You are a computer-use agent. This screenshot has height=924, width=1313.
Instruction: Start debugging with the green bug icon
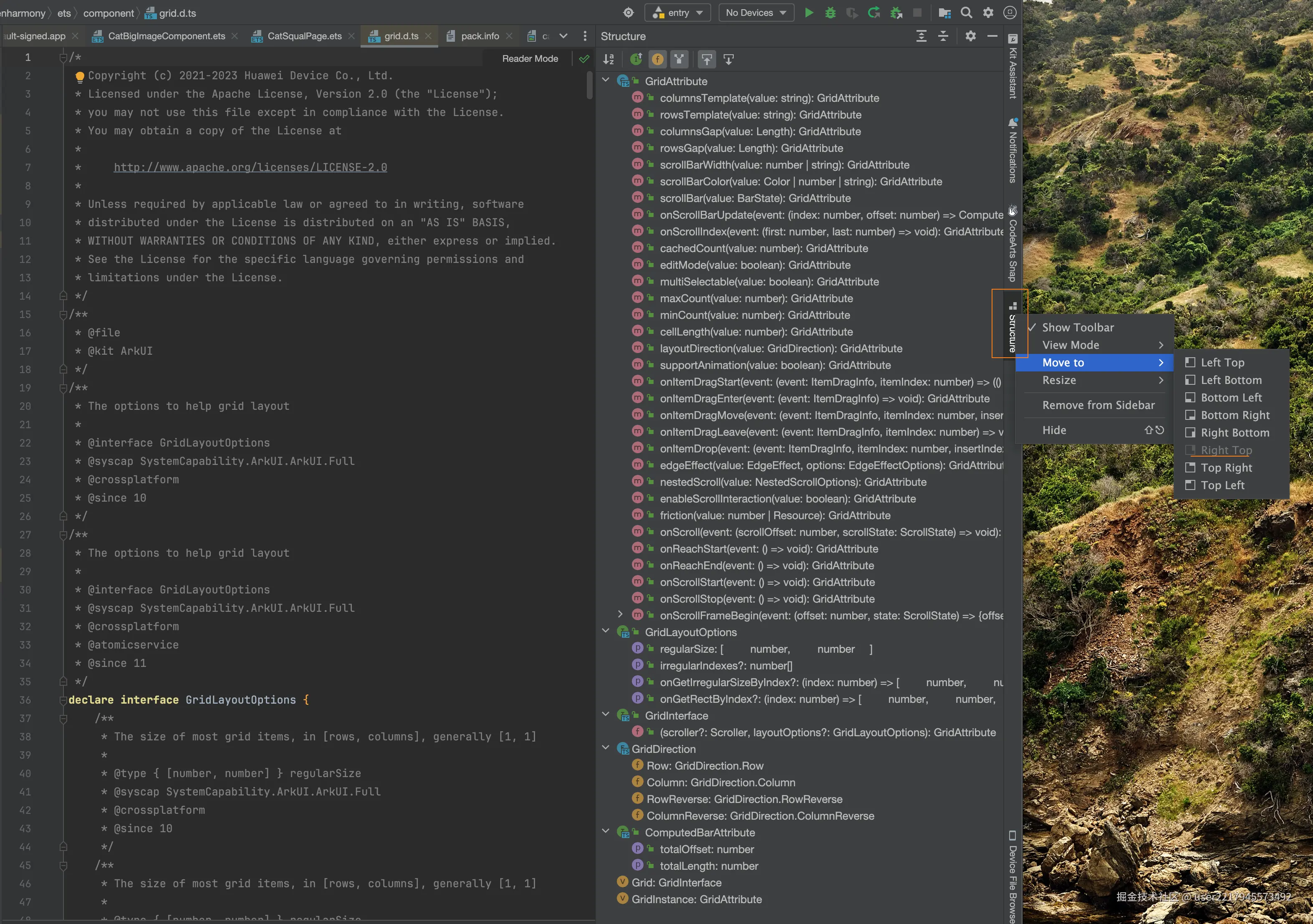coord(831,13)
